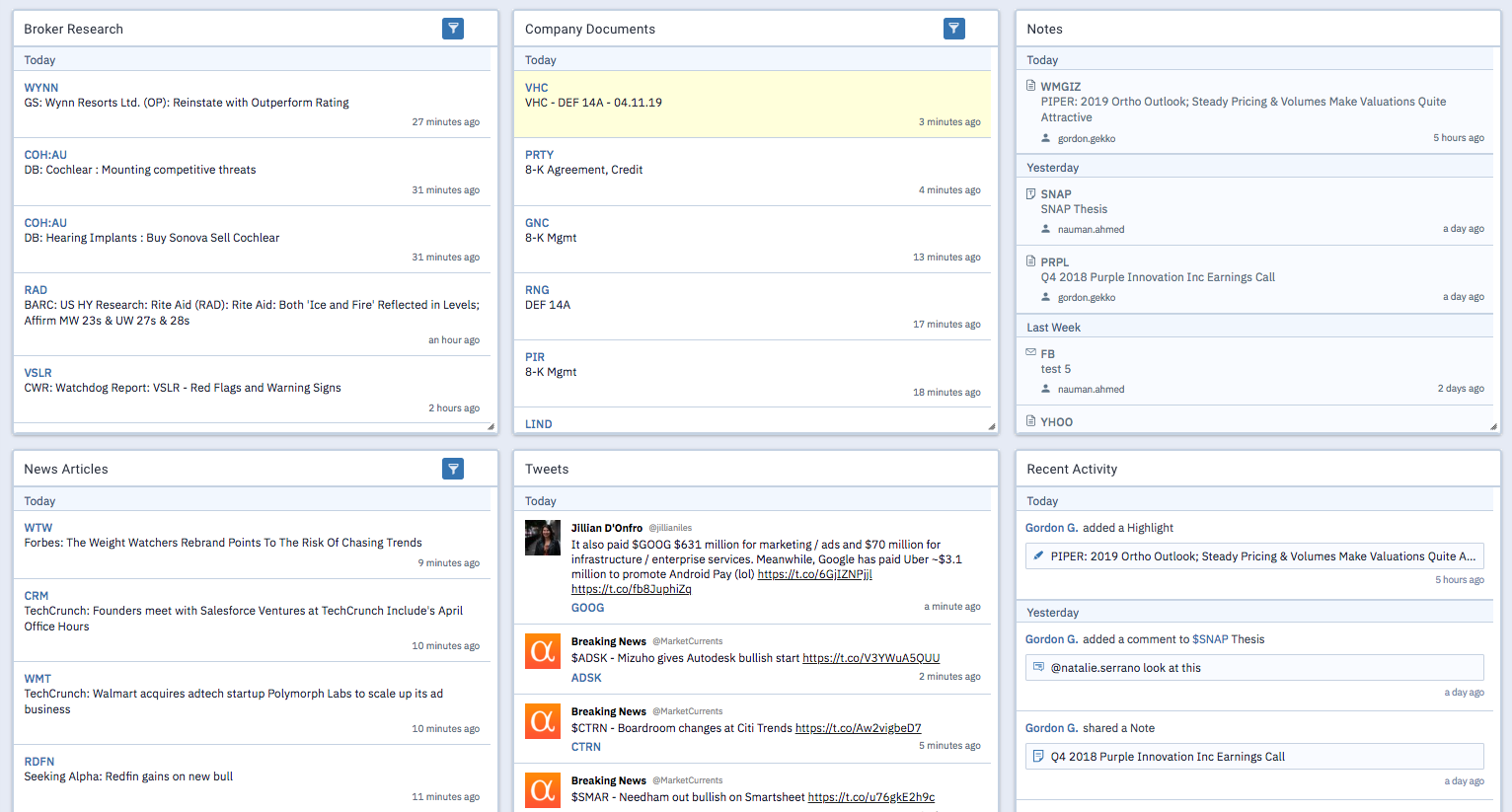Screen dimensions: 1512x812
Task: Open the GOOG ticker under Jillian's tweet
Action: [x=587, y=608]
